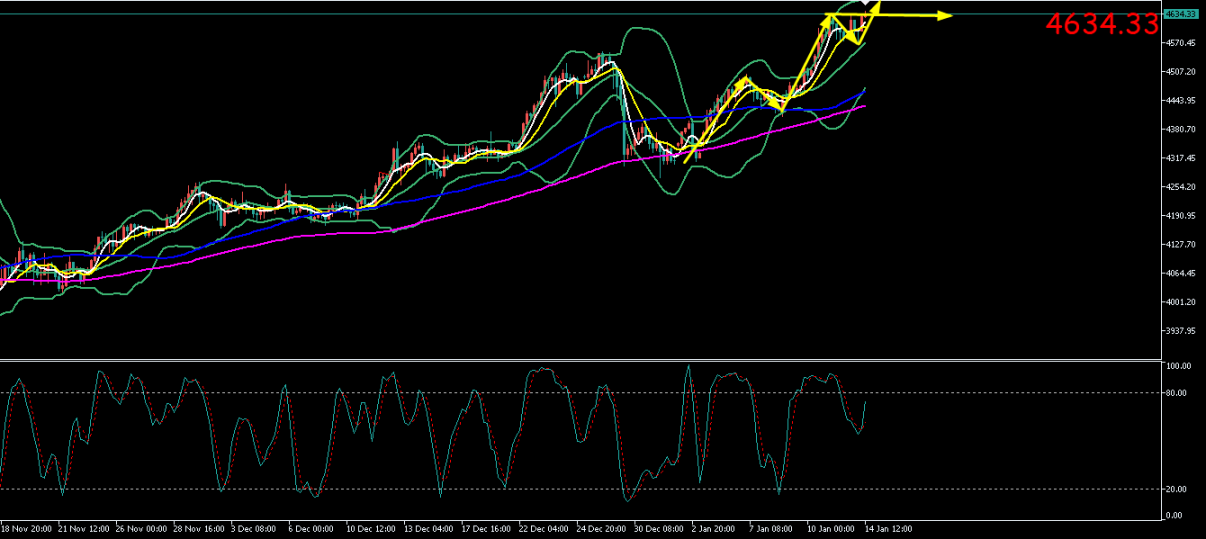Screen dimensions: 1206x539
Task: Click the 80.00 oscillator level label
Action: 1176,393
